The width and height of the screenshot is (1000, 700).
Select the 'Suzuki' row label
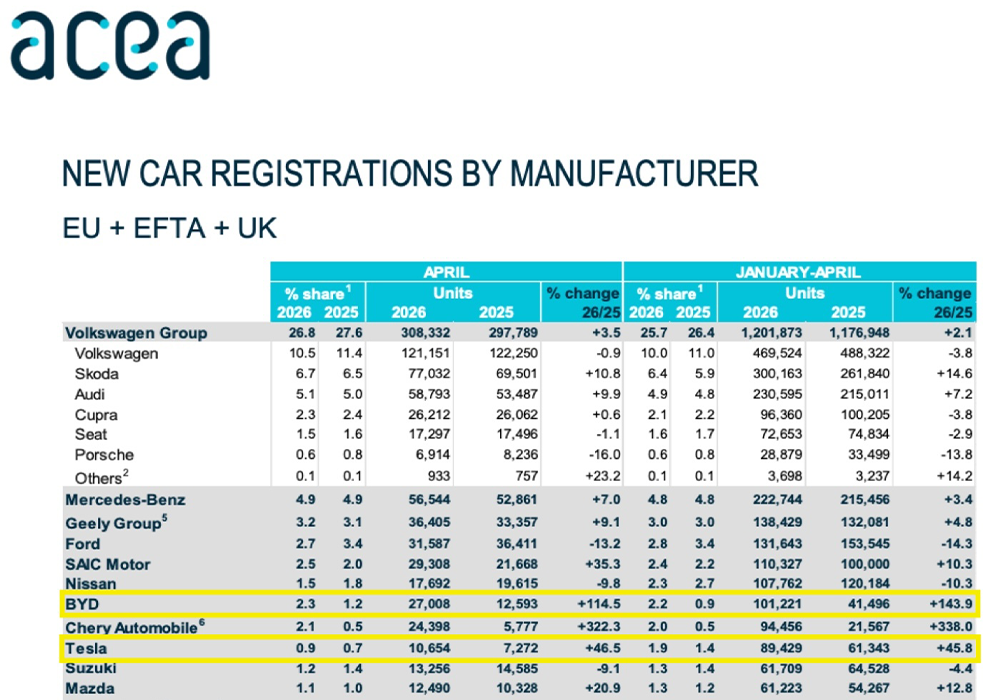click(91, 668)
